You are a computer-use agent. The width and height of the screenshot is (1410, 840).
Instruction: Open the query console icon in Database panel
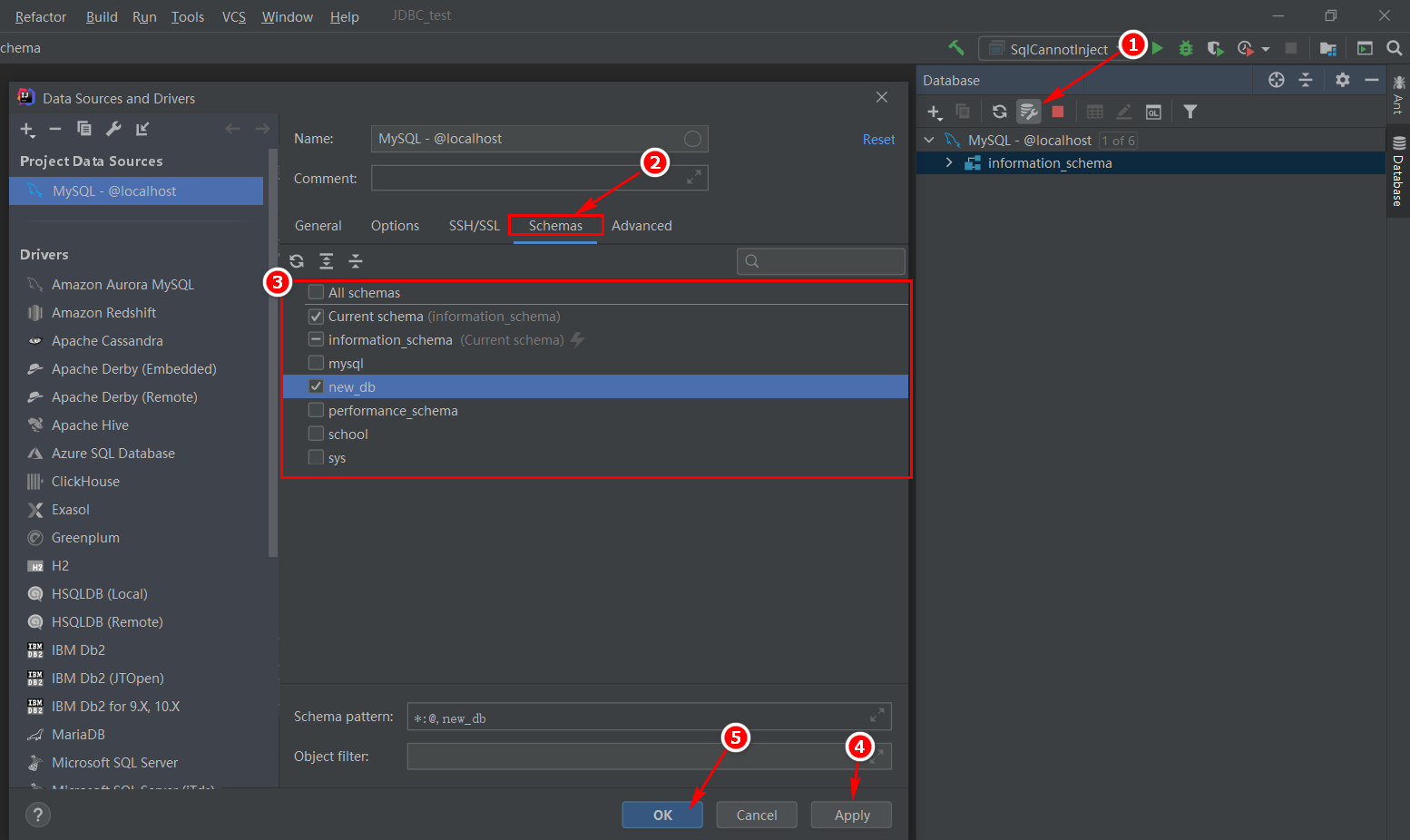(x=1153, y=112)
